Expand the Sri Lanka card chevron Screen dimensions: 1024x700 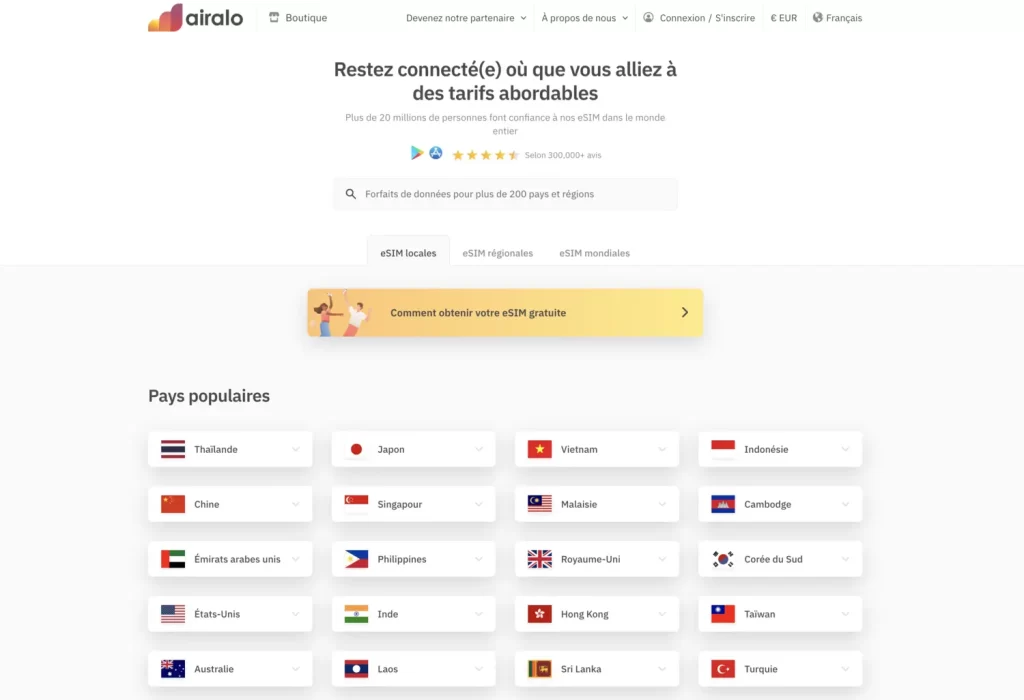(x=662, y=669)
